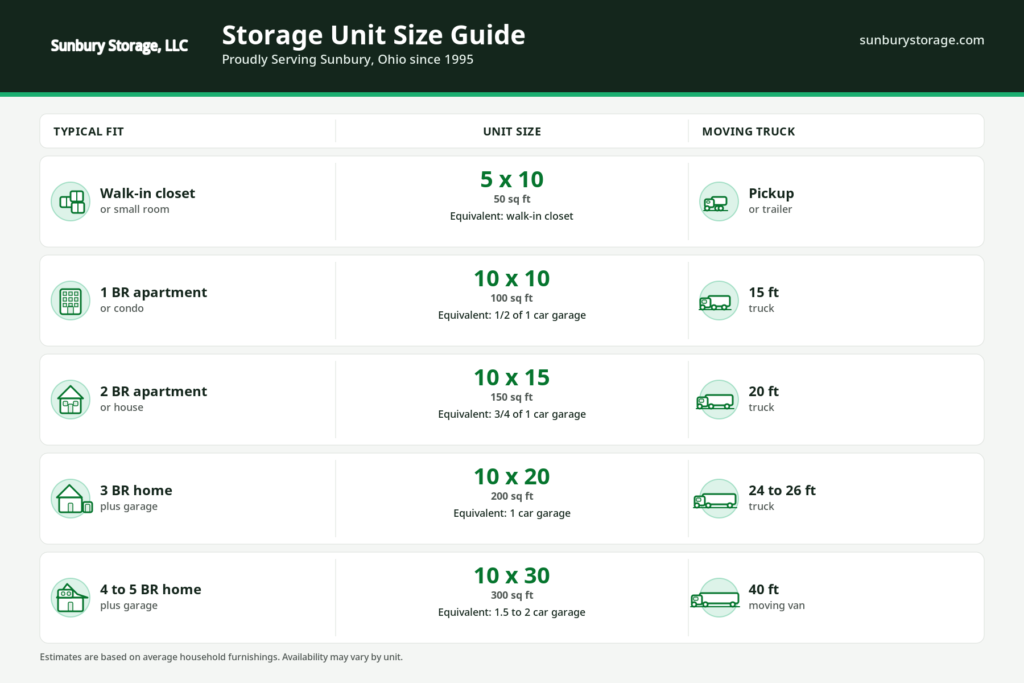
Task: Select the TYPICAL FIT column header
Action: tap(88, 131)
